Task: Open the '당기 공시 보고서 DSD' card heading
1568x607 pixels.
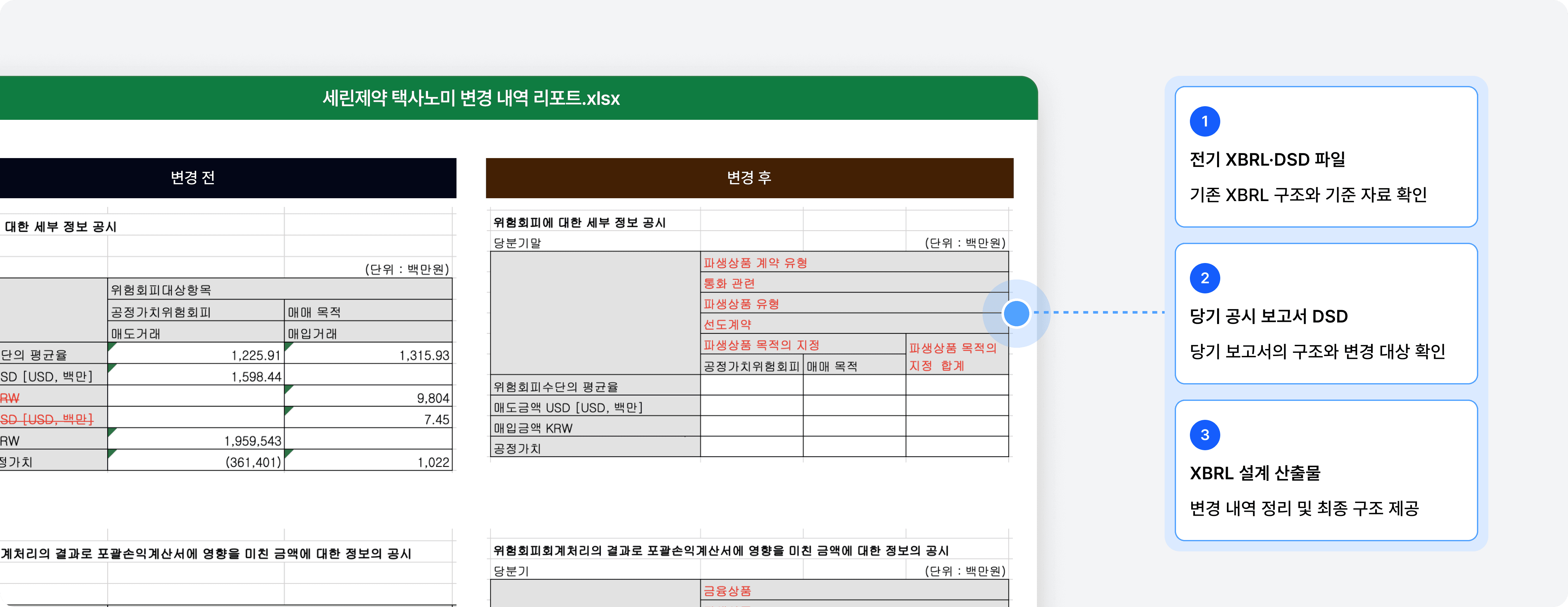Action: 1269,316
